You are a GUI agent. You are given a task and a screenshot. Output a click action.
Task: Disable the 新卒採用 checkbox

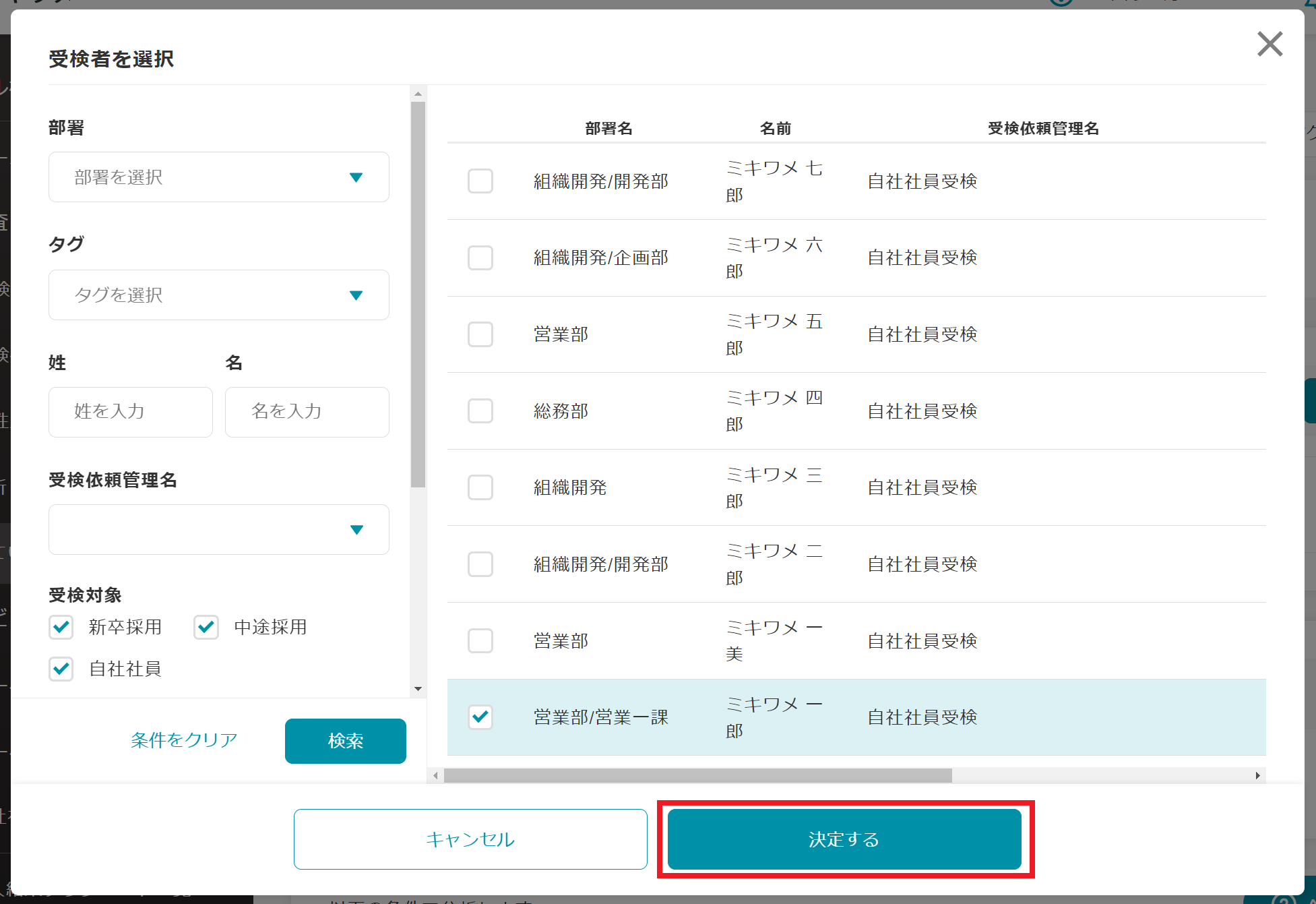pos(61,627)
